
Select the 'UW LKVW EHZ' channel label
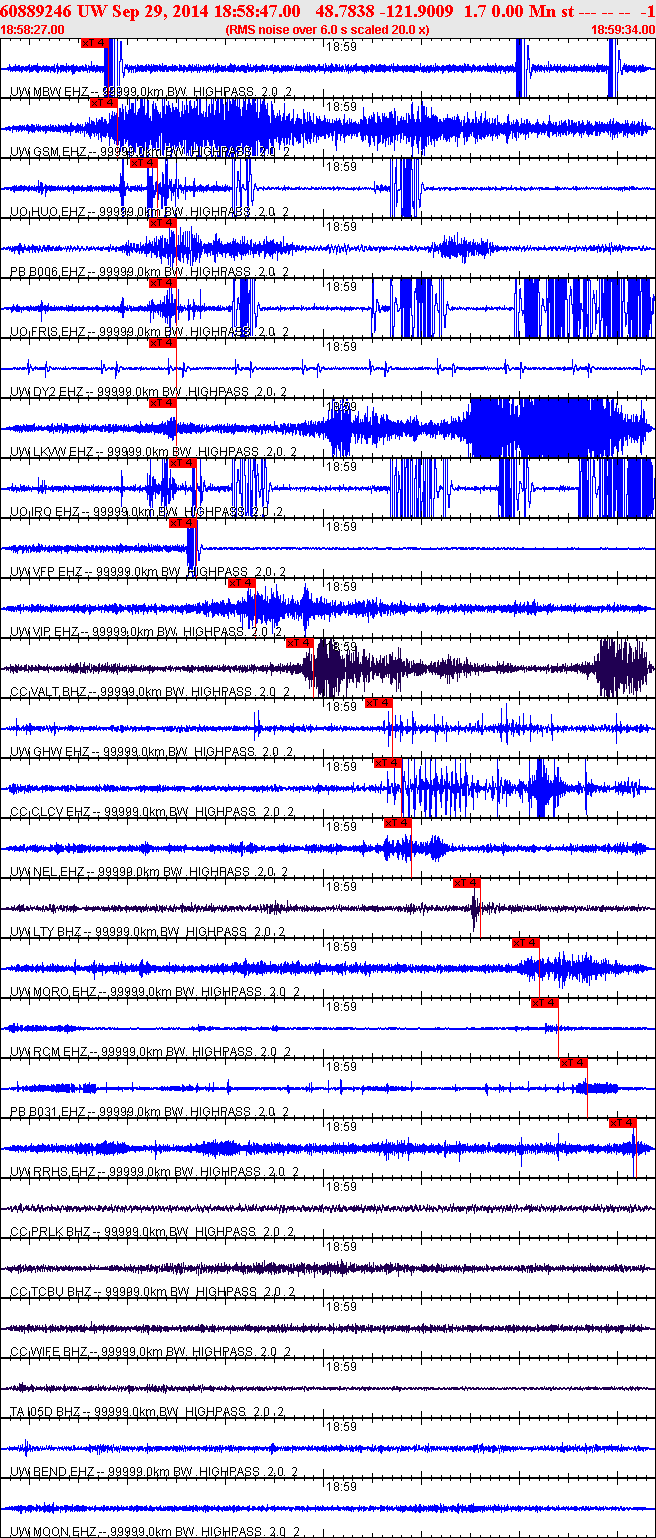coord(52,451)
